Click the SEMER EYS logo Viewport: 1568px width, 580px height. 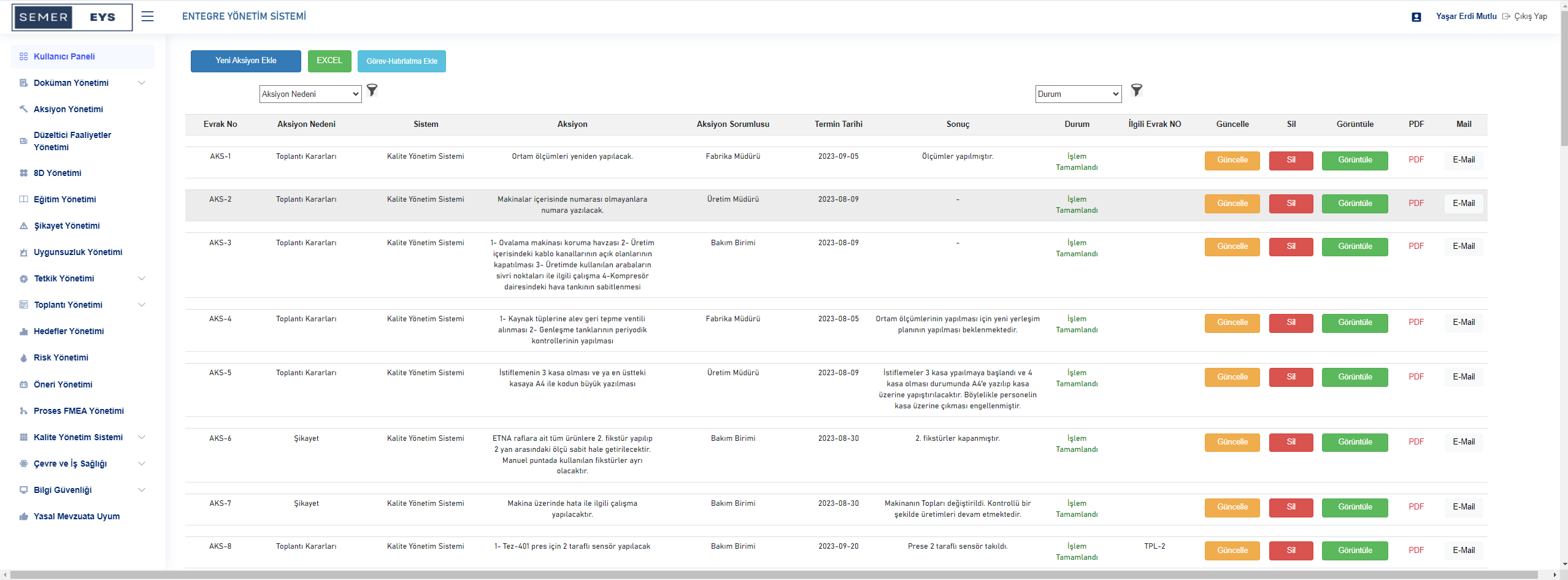(72, 17)
